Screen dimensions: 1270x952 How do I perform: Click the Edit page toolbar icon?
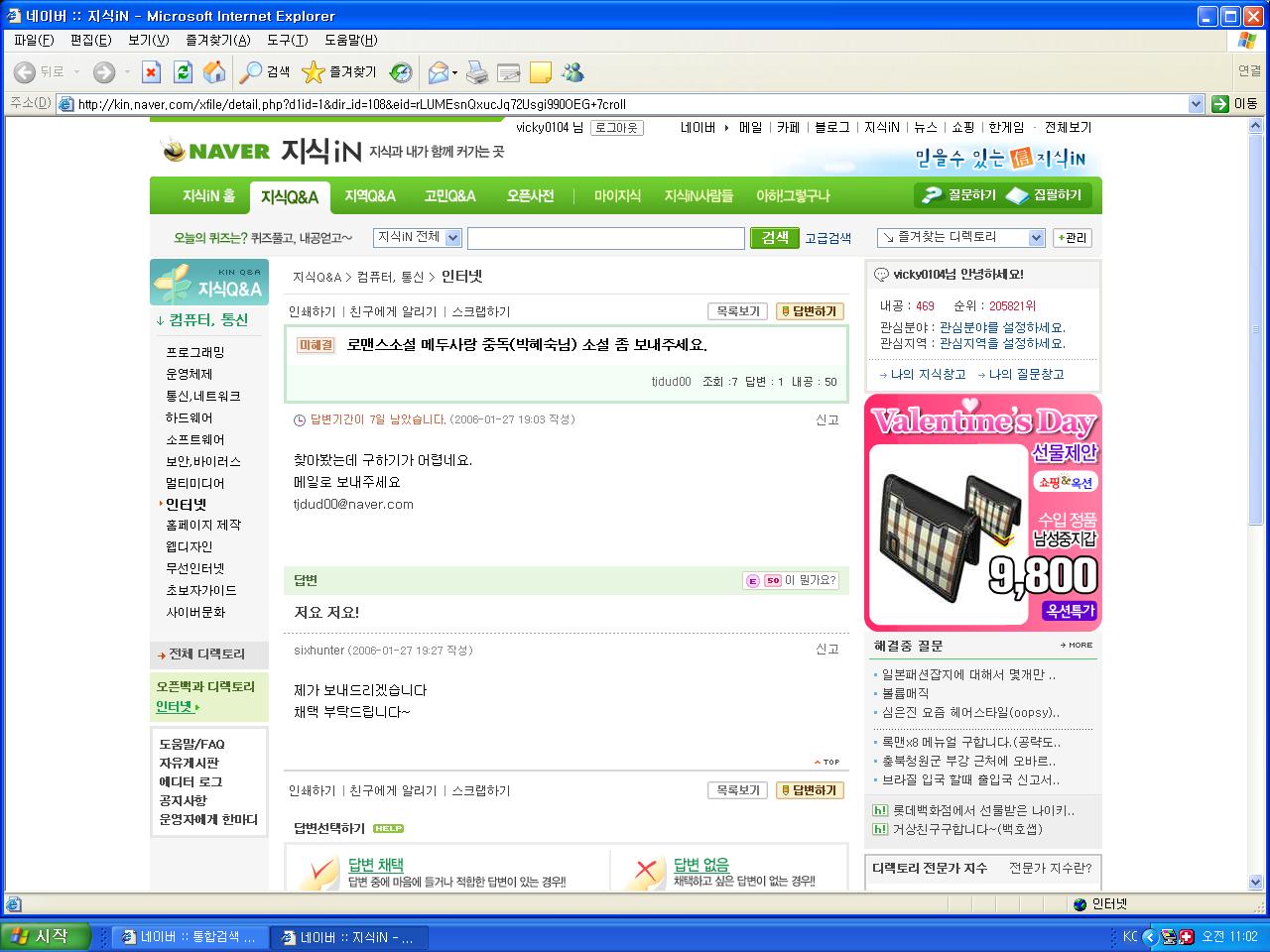tap(509, 72)
